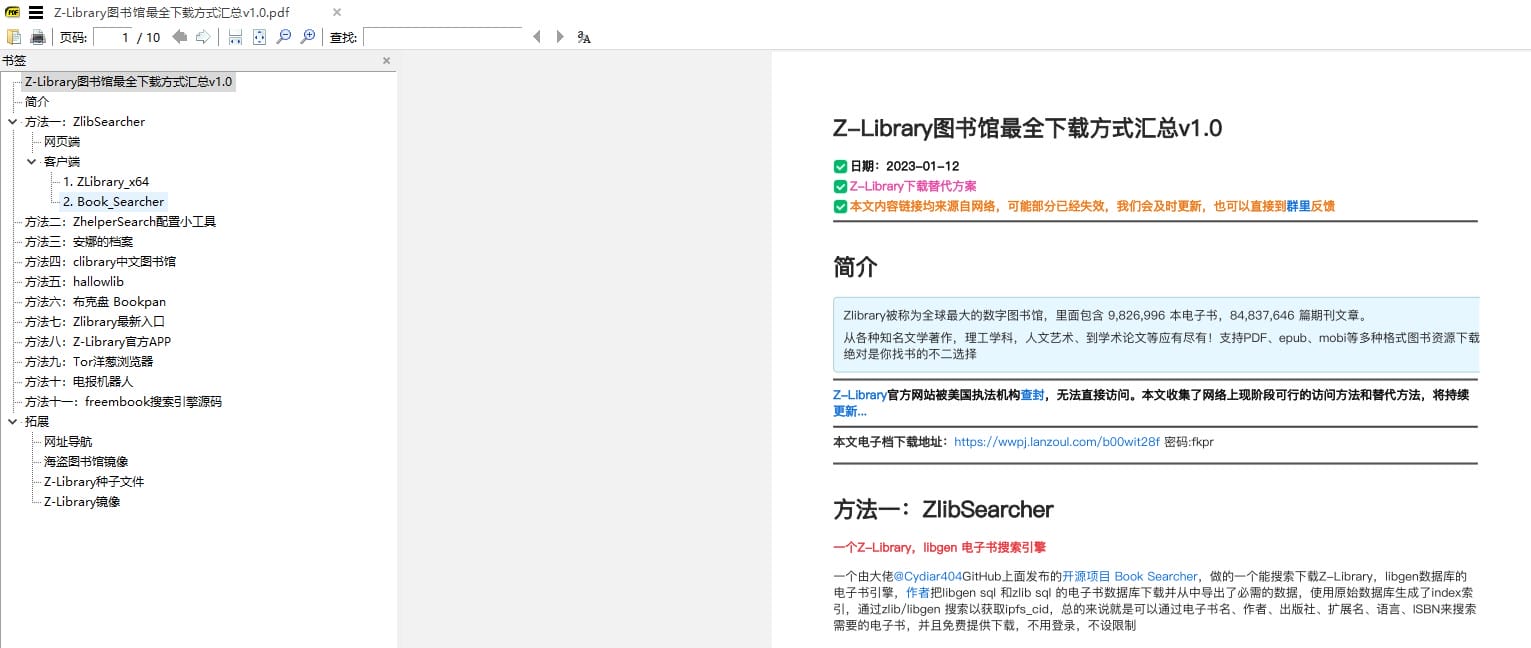
Task: Jump to the Z-Library种子文件 bookmark
Action: (94, 482)
